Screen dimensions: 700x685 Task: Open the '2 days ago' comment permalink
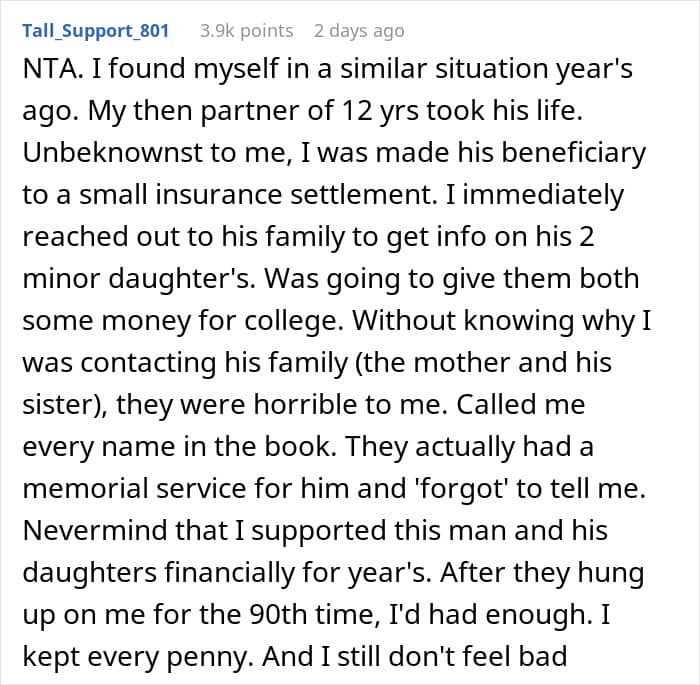coord(359,31)
